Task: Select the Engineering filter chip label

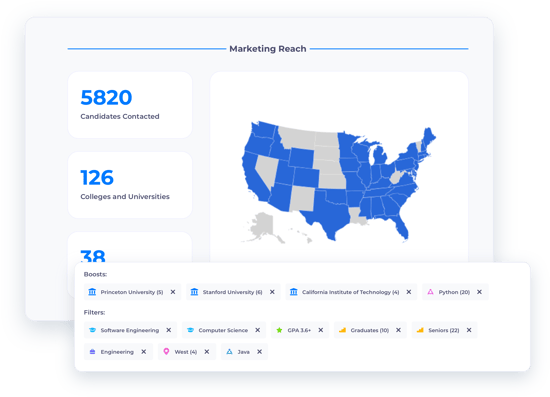Action: [117, 352]
